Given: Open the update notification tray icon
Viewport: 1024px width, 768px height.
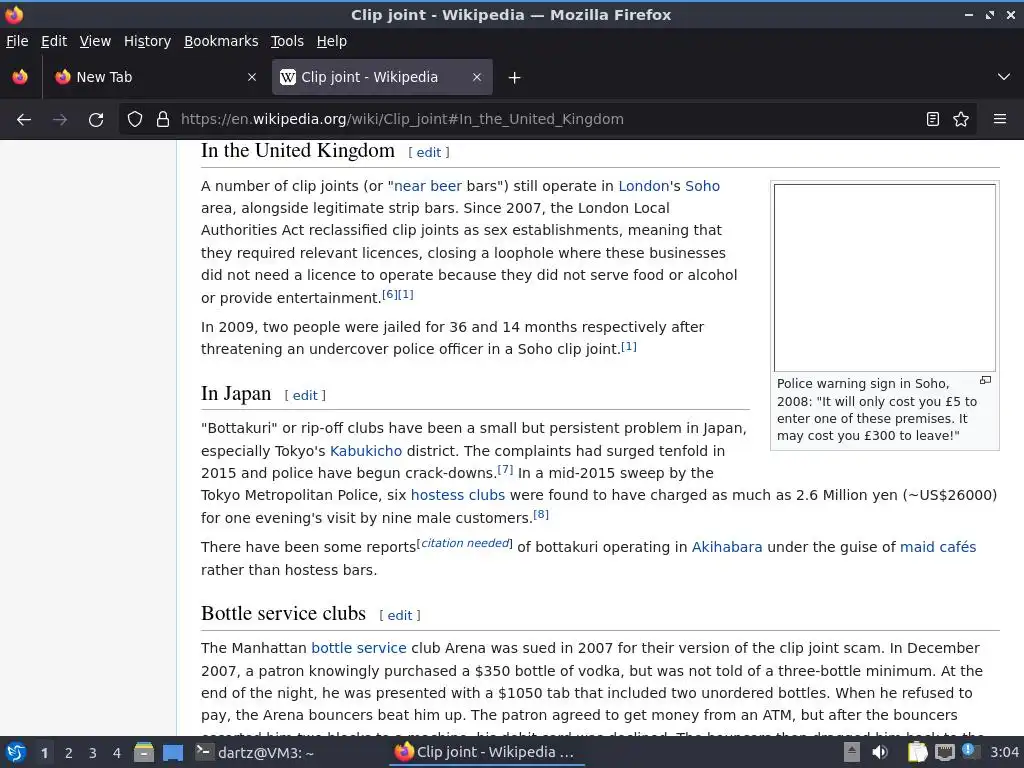Looking at the screenshot, I should click(x=969, y=751).
